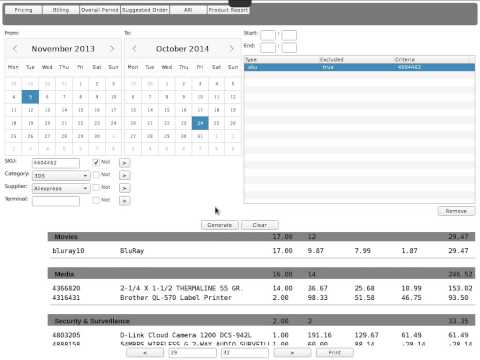480x360 pixels.
Task: Click the Generate button
Action: (x=220, y=225)
